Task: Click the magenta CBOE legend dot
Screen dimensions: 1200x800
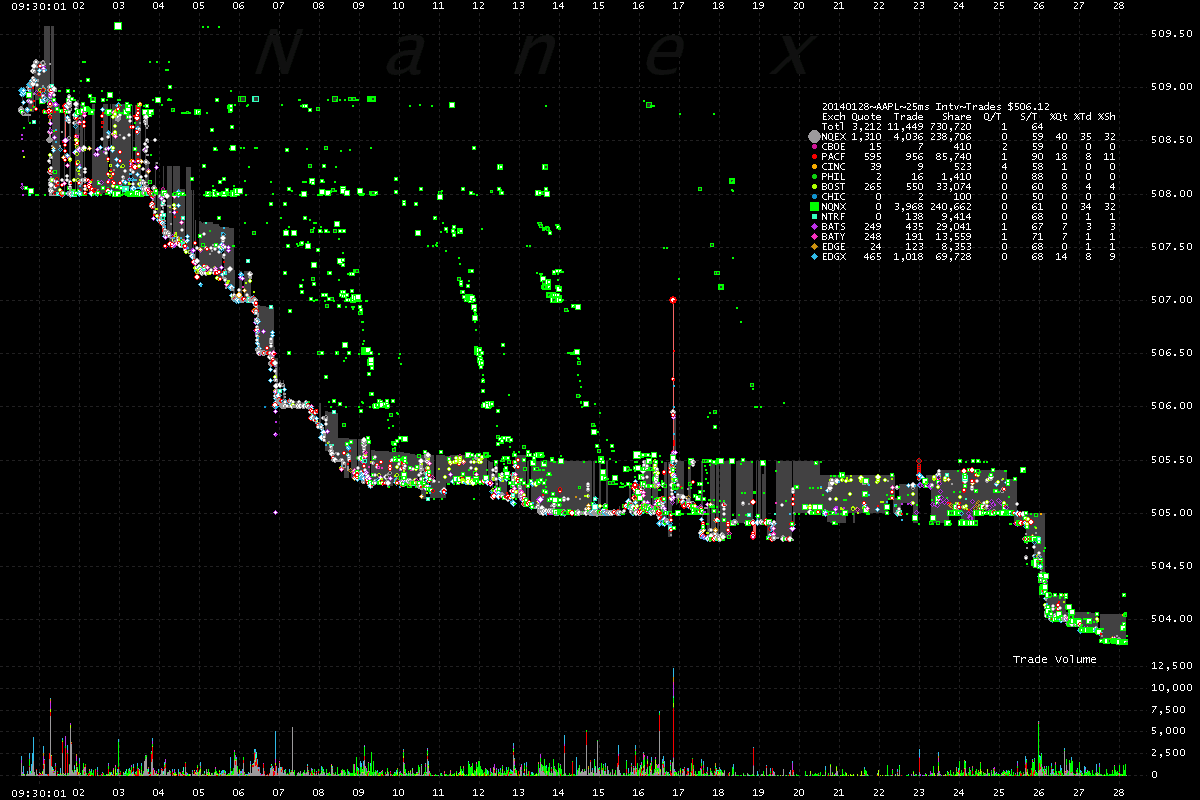Action: click(814, 147)
